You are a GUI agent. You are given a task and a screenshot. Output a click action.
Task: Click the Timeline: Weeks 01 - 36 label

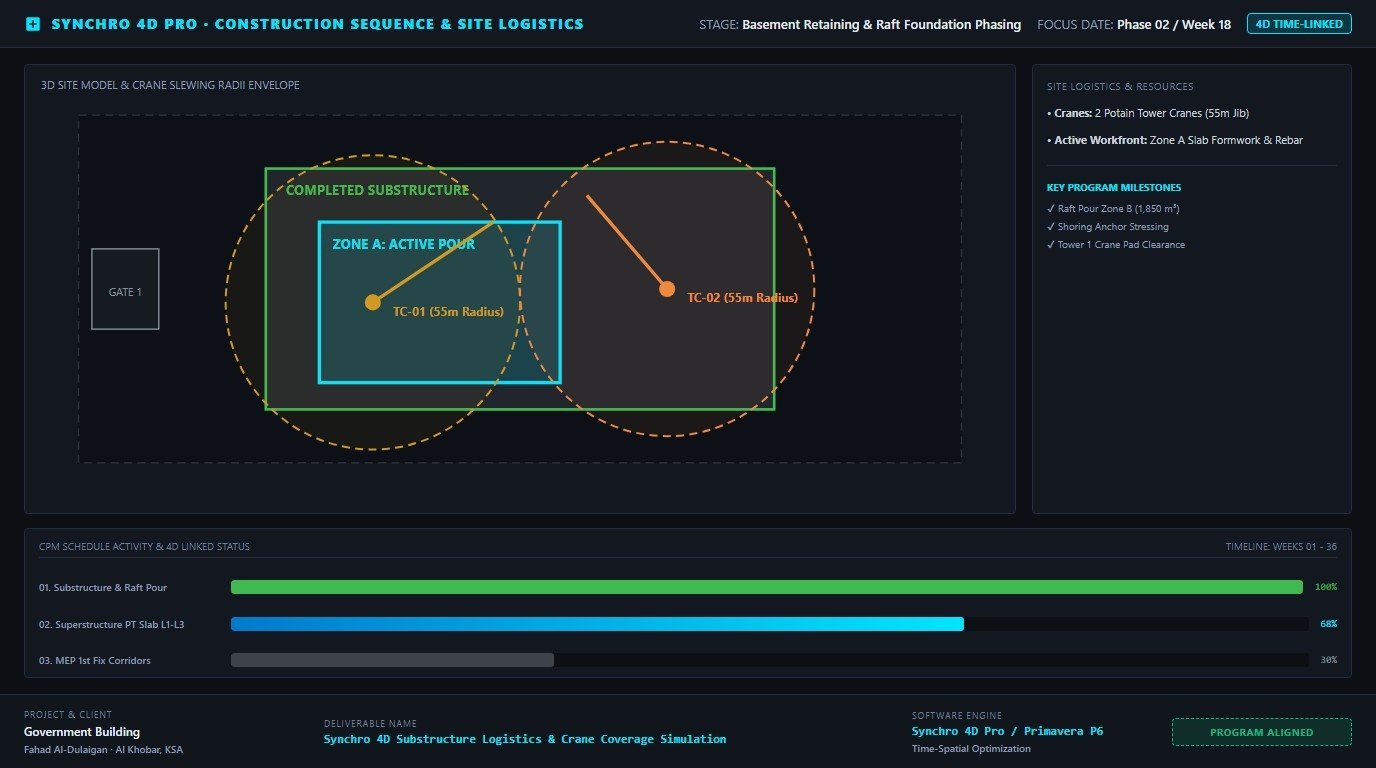click(x=1281, y=547)
